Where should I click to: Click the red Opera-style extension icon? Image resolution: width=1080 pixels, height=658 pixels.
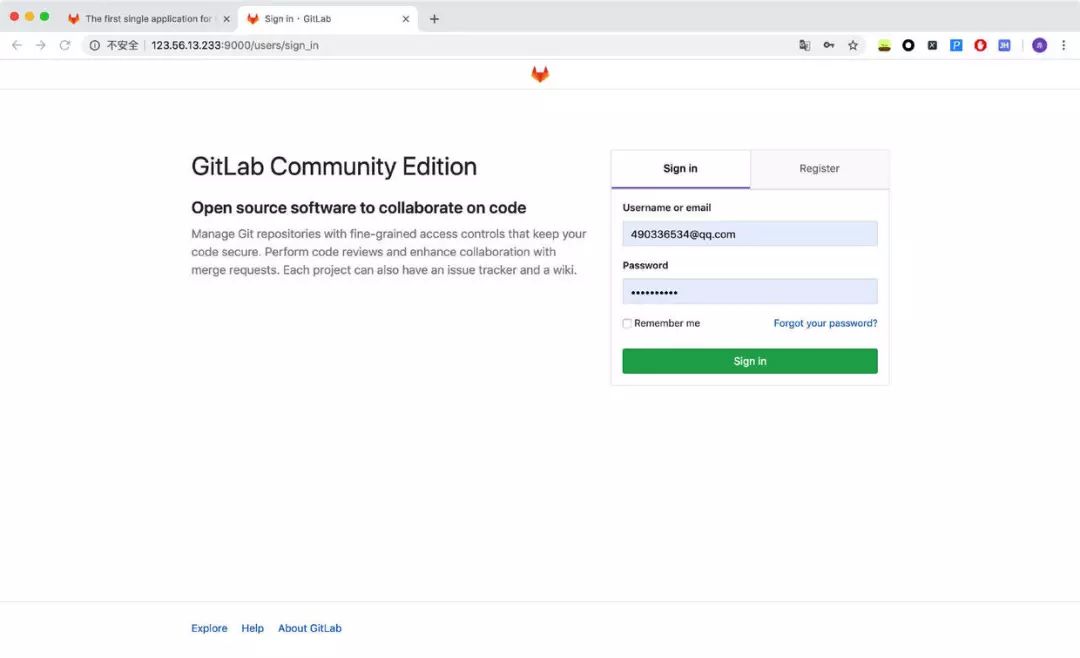[980, 45]
